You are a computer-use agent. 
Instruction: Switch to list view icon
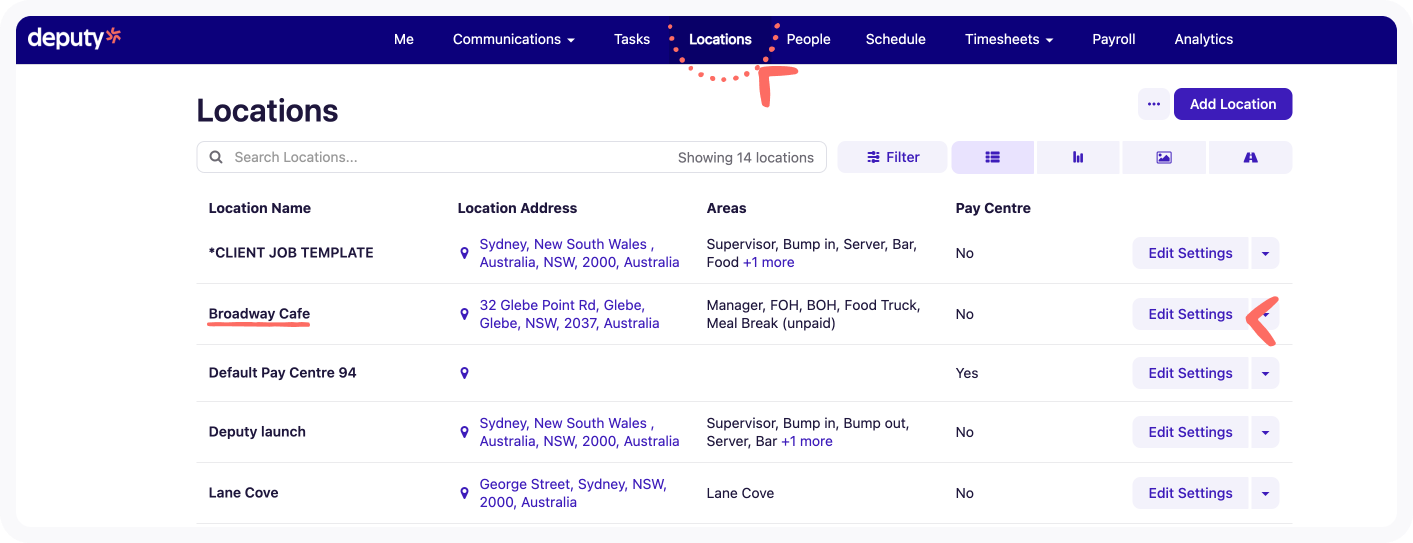(992, 157)
